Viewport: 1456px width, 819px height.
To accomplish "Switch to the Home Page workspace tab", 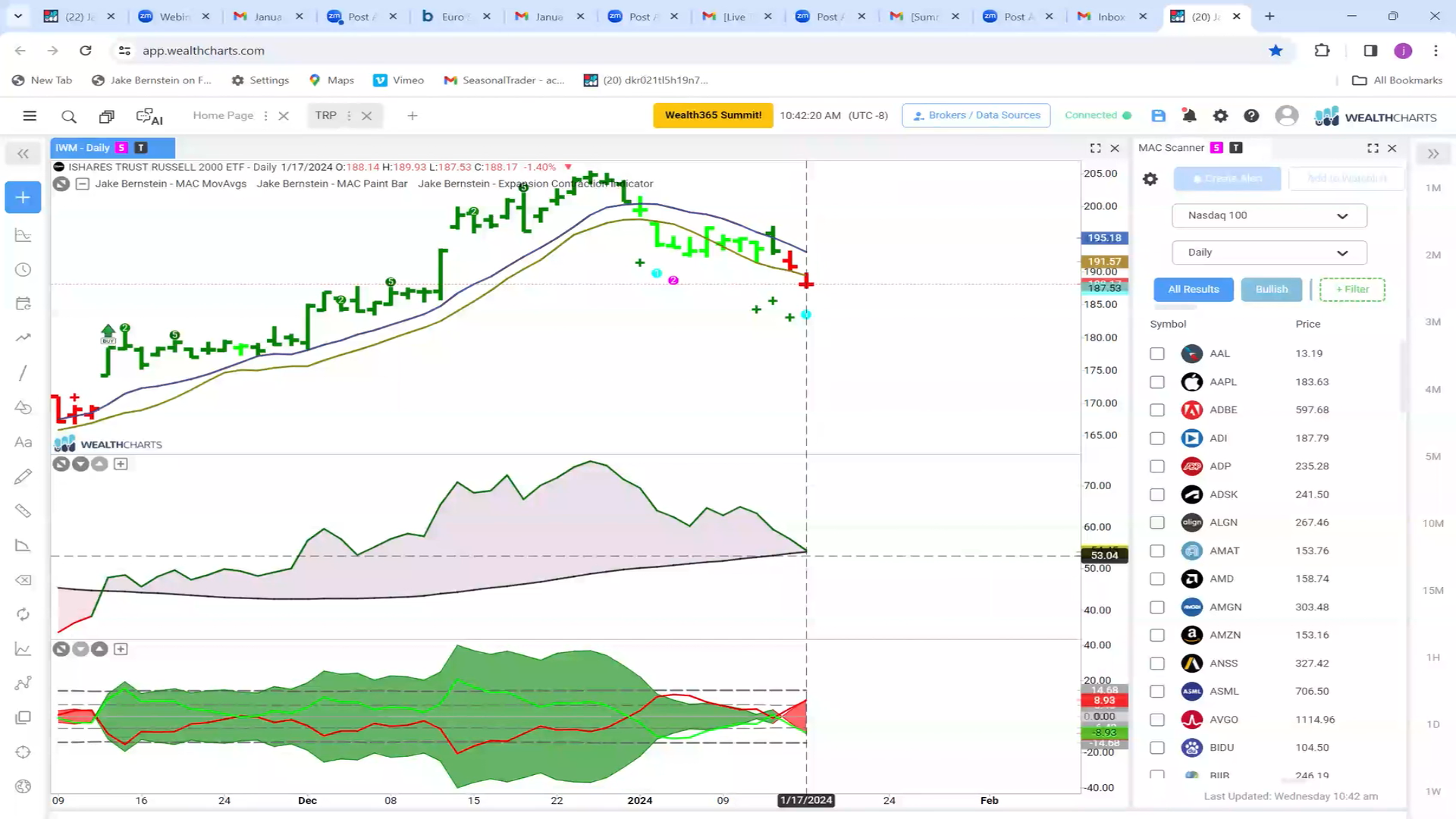I will (223, 115).
